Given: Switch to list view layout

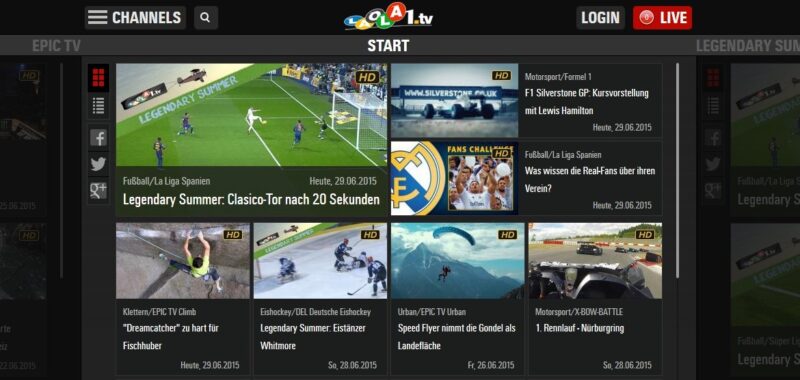Looking at the screenshot, I should pos(98,106).
